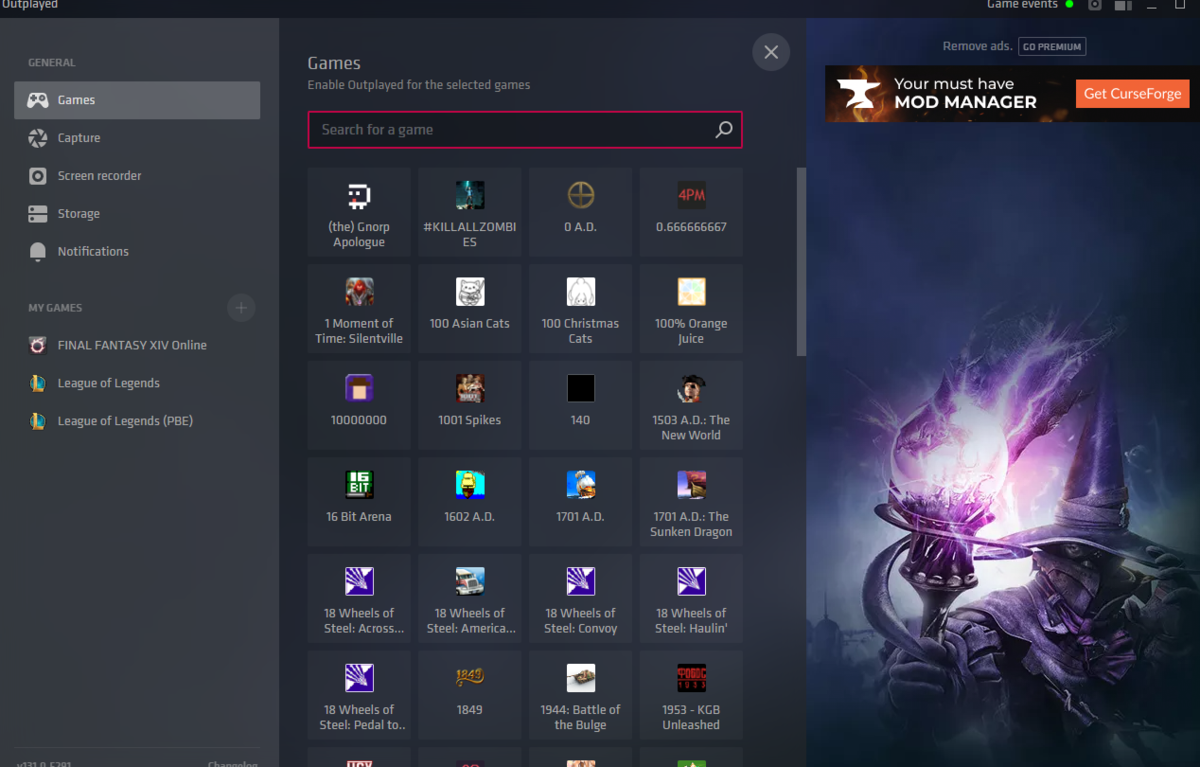Select the 0.666666667 game tile
The image size is (1200, 767).
691,211
